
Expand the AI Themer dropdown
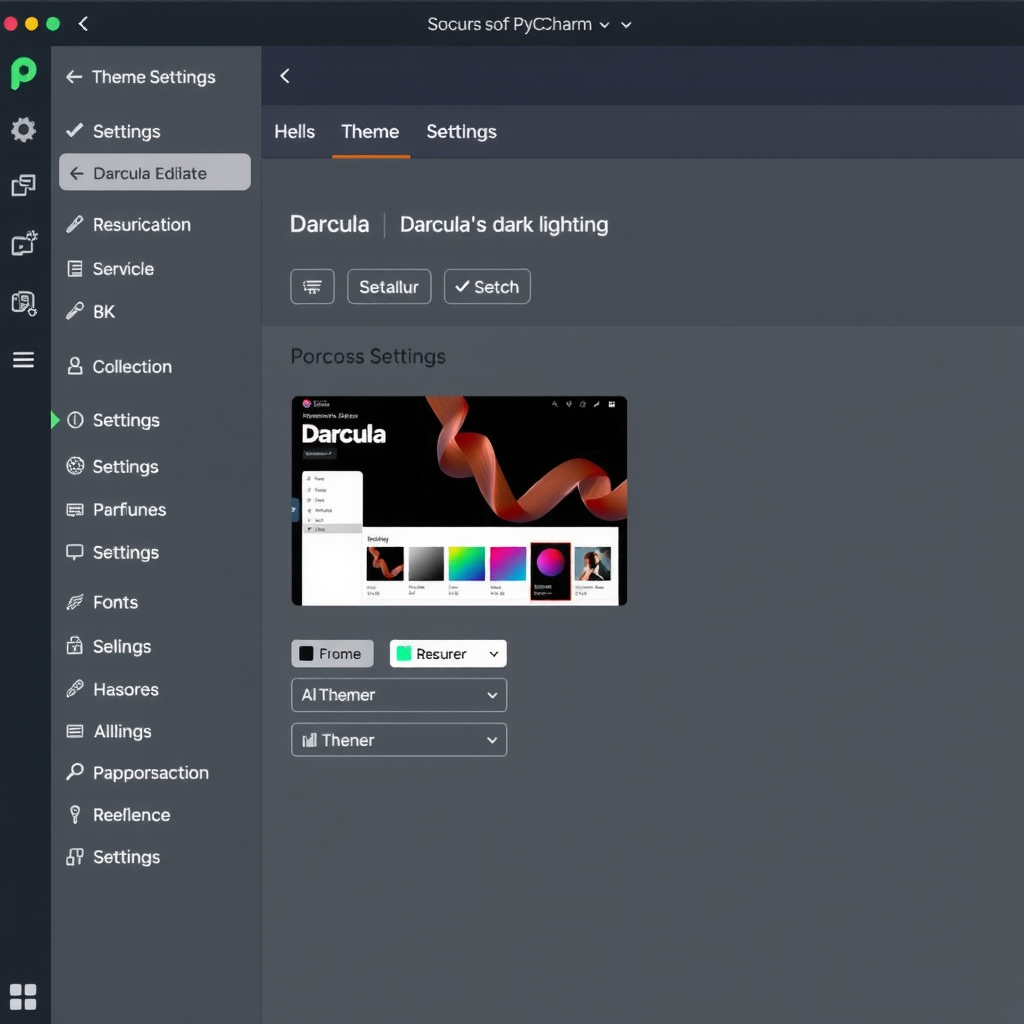point(398,695)
